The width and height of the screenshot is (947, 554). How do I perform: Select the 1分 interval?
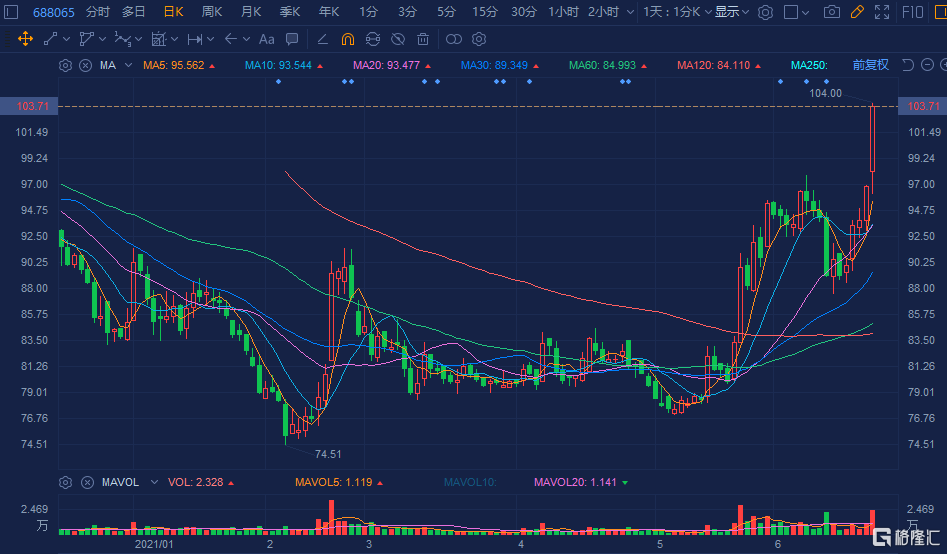pos(368,12)
